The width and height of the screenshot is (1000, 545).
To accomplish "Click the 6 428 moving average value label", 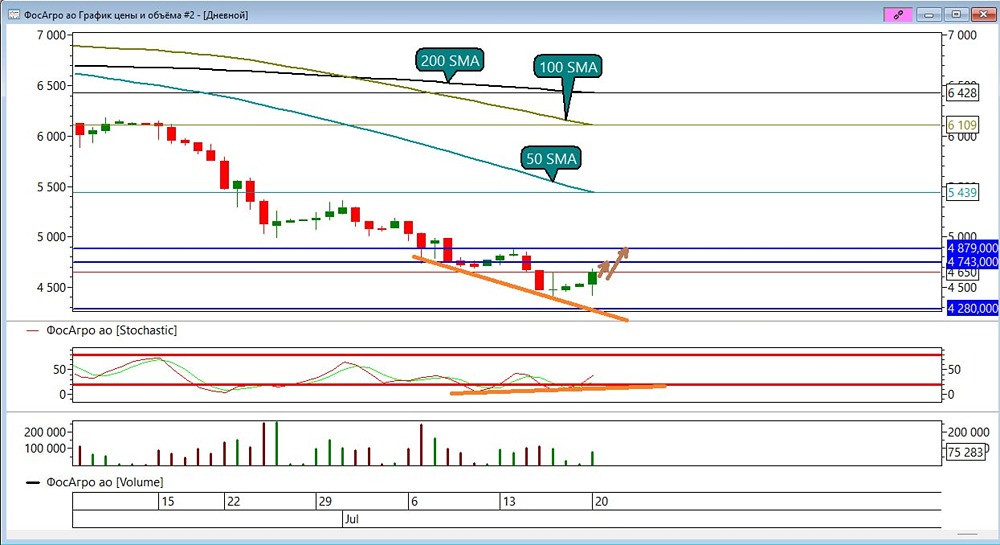I will pos(962,93).
